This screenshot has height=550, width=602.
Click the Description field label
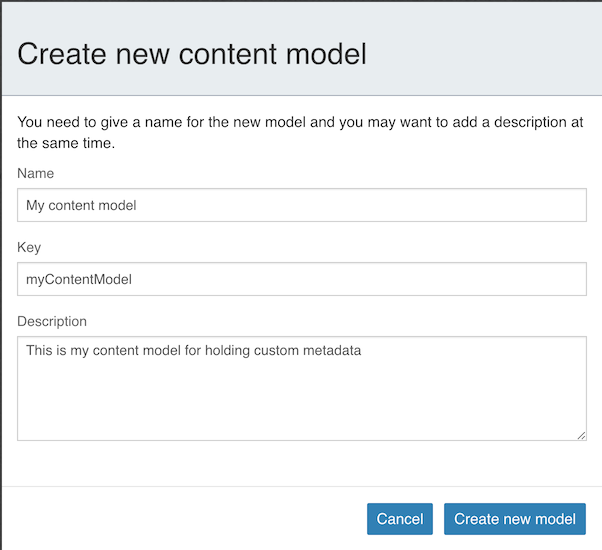[x=52, y=321]
